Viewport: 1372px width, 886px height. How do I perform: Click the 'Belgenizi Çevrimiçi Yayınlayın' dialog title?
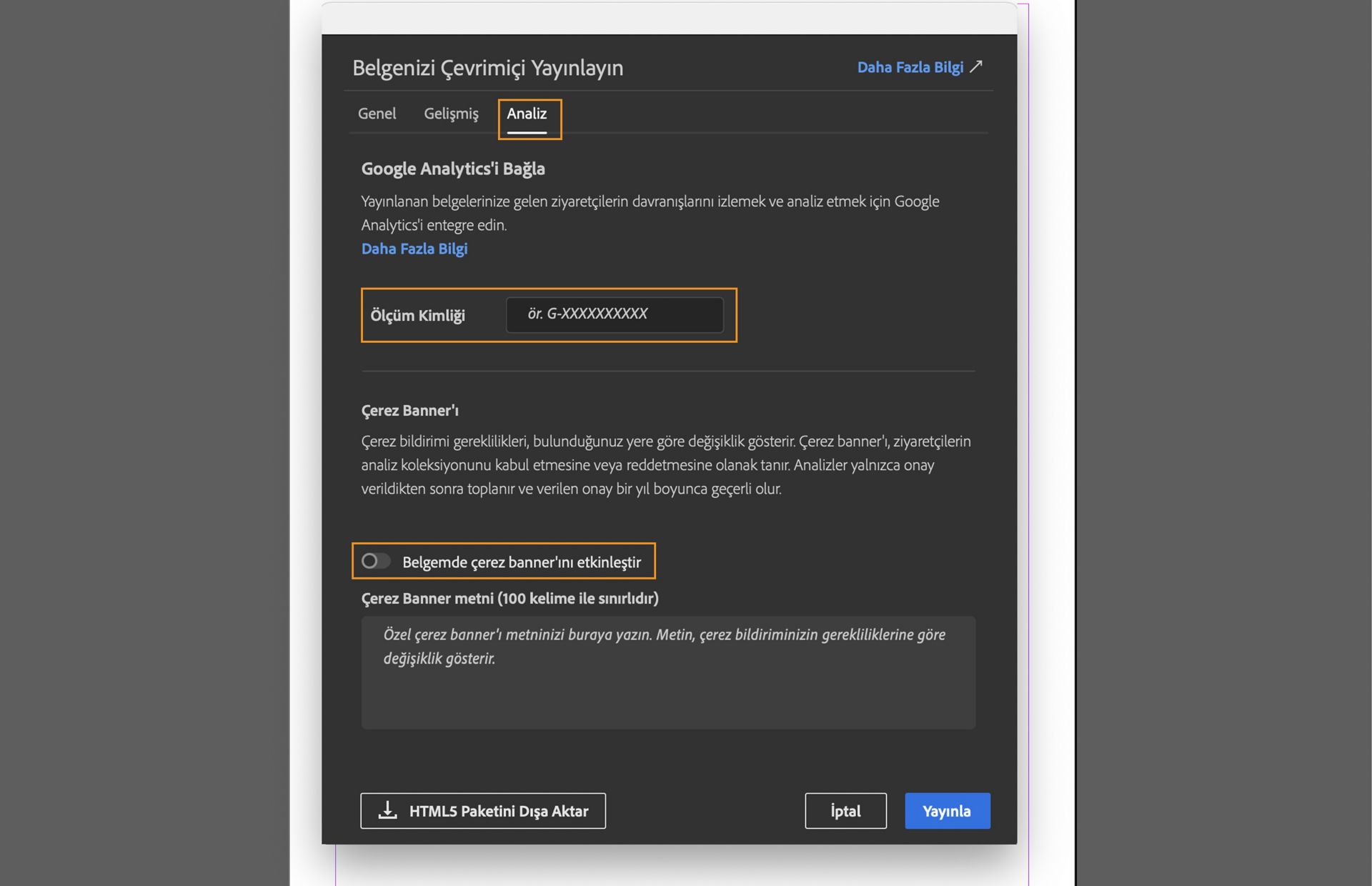coord(487,68)
